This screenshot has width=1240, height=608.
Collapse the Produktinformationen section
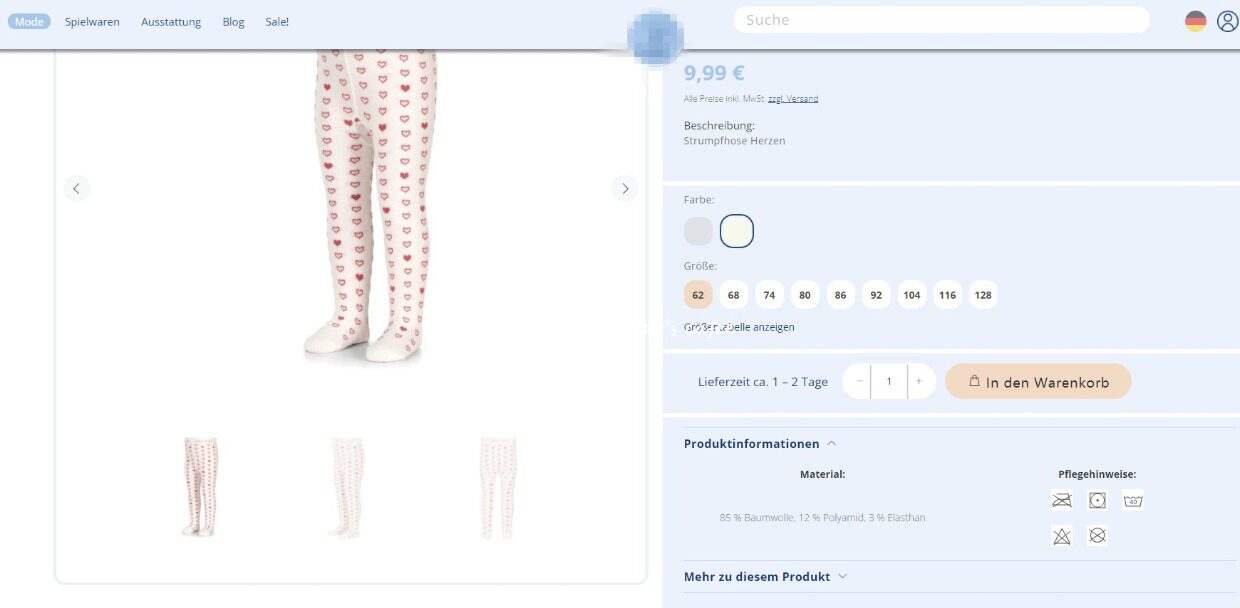pos(760,444)
